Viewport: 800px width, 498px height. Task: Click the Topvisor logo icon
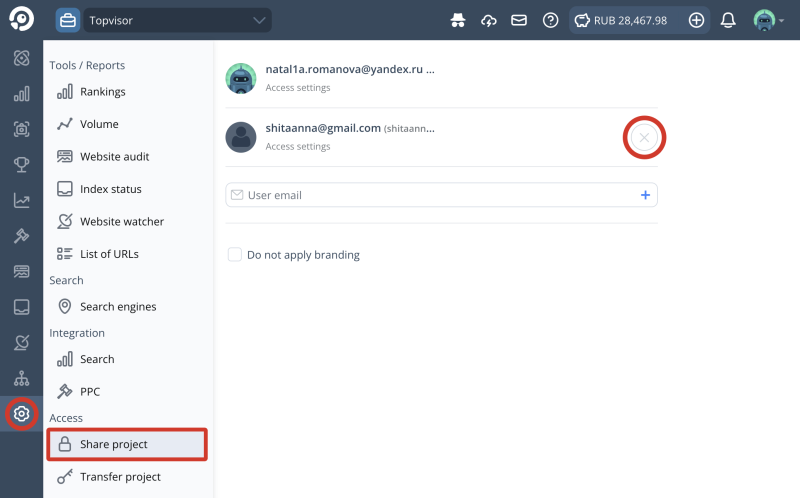click(21, 19)
